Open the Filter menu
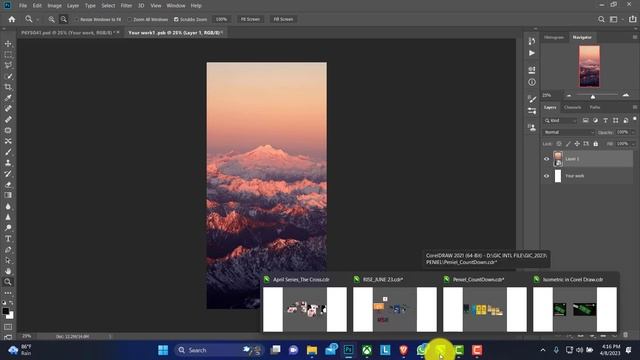Viewport: 640px width, 360px height. point(126,6)
